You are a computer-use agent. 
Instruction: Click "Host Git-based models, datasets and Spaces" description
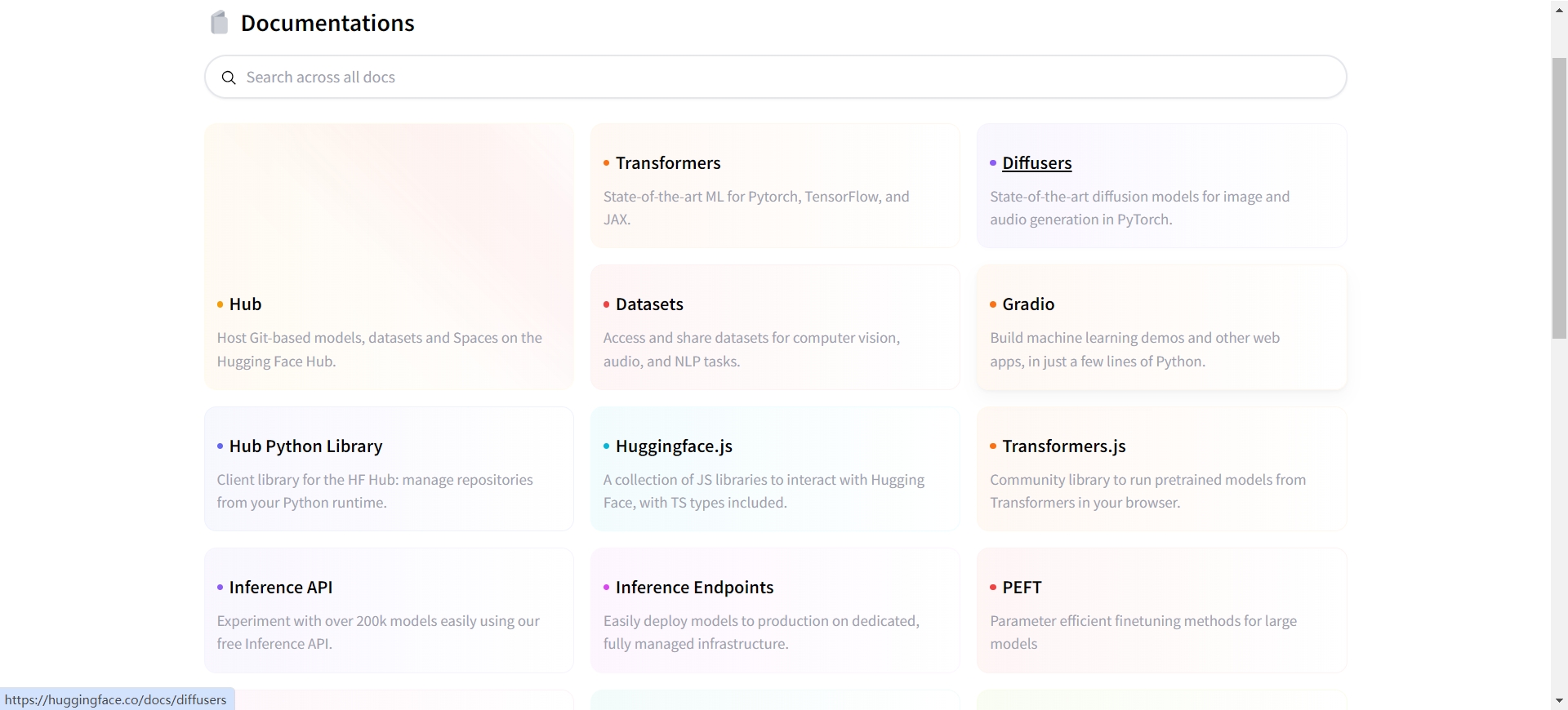pyautogui.click(x=380, y=349)
